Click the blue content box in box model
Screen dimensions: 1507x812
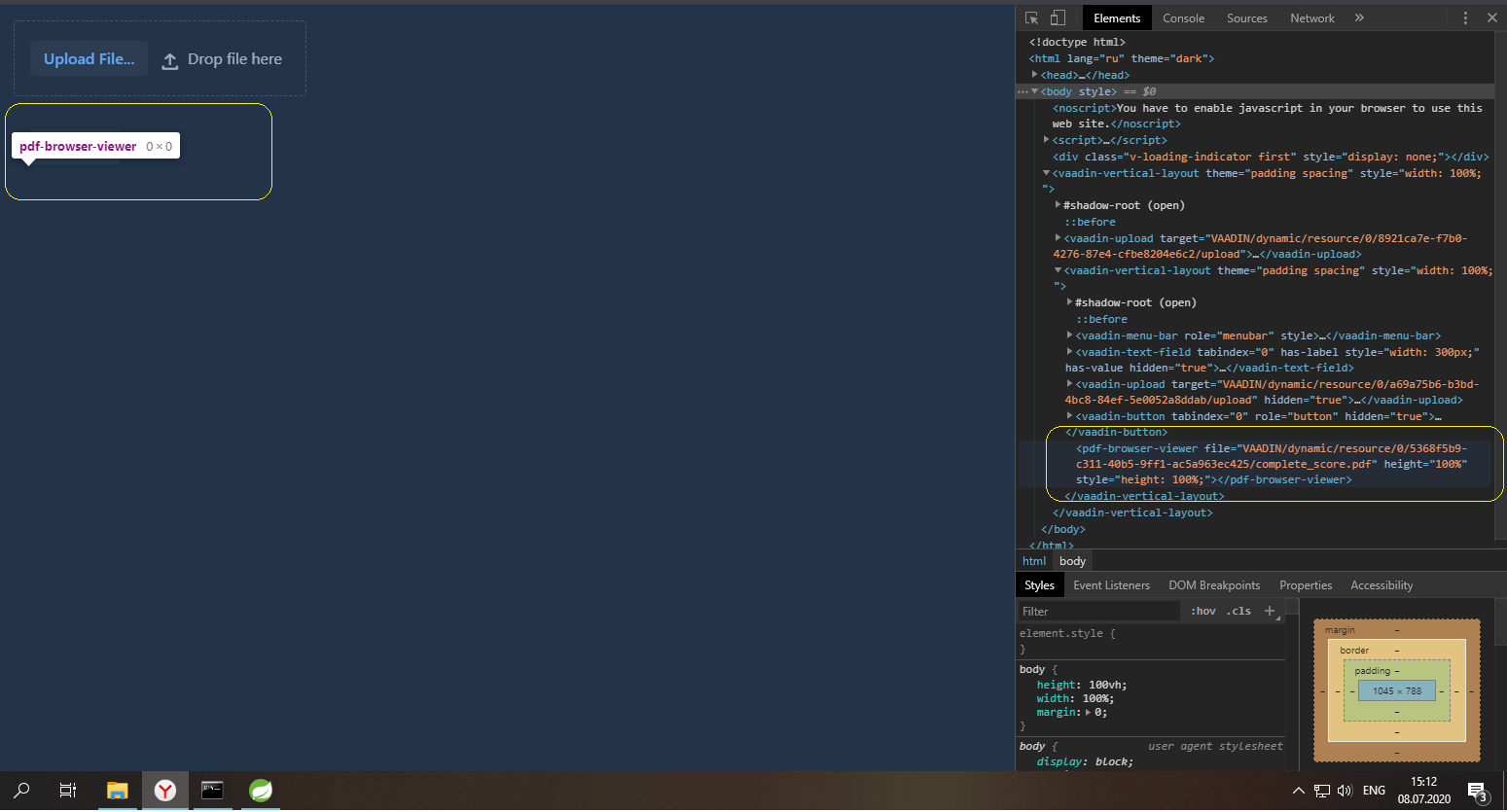click(1396, 690)
